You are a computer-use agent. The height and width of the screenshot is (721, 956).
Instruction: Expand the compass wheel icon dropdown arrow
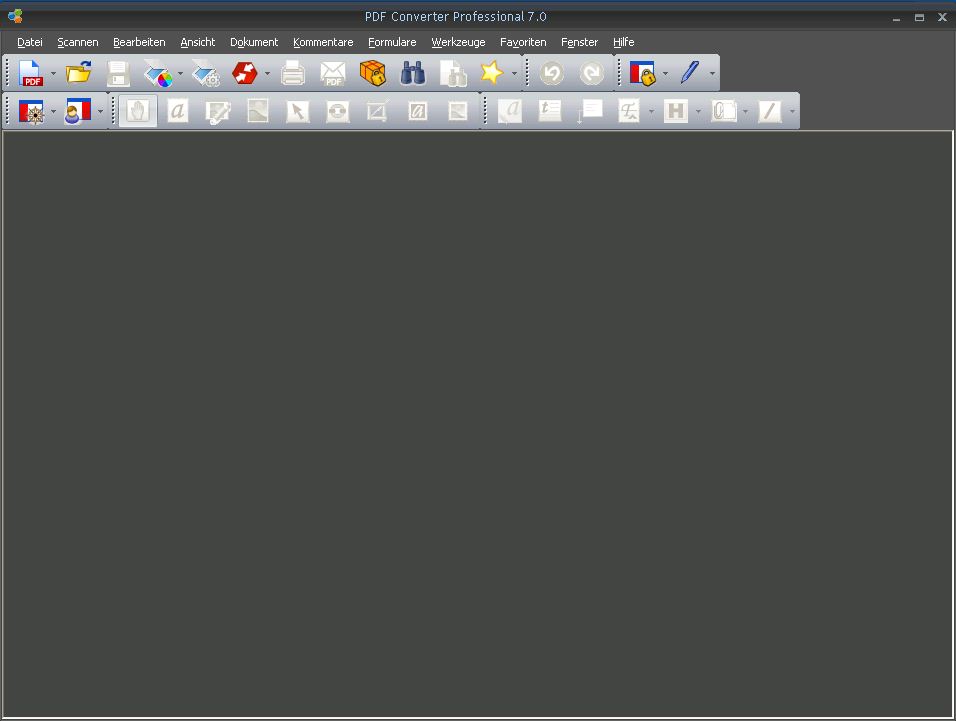point(53,112)
